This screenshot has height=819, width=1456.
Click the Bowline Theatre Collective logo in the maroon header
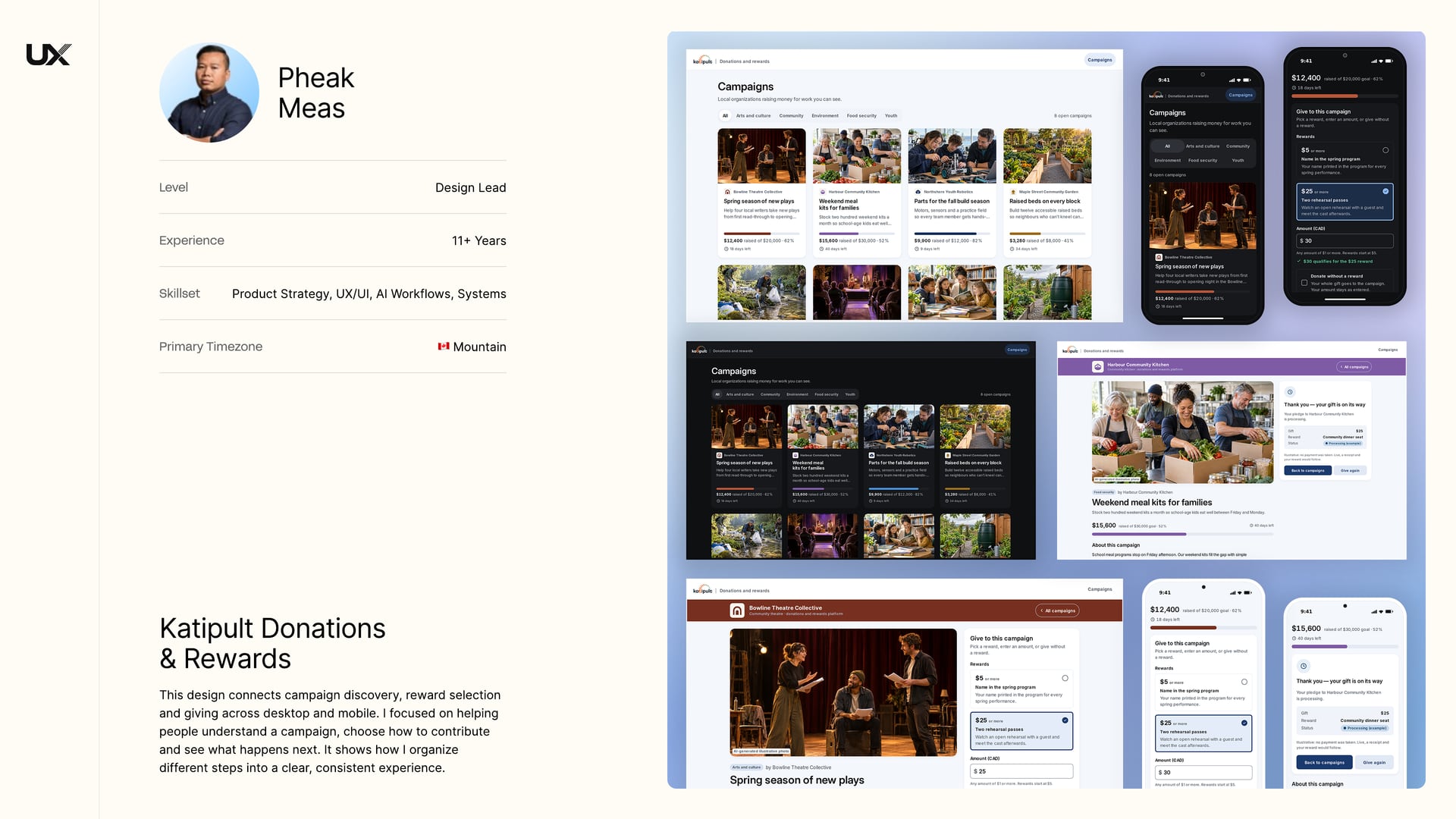click(x=737, y=610)
